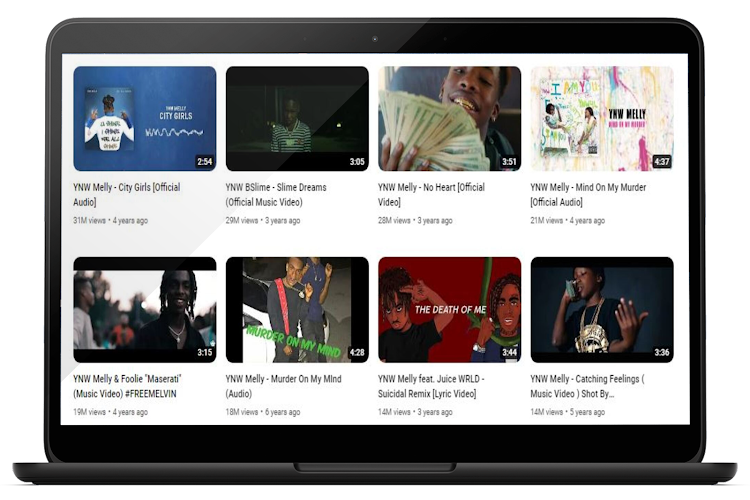Open the Mind On My Murder thumbnail

(x=601, y=118)
